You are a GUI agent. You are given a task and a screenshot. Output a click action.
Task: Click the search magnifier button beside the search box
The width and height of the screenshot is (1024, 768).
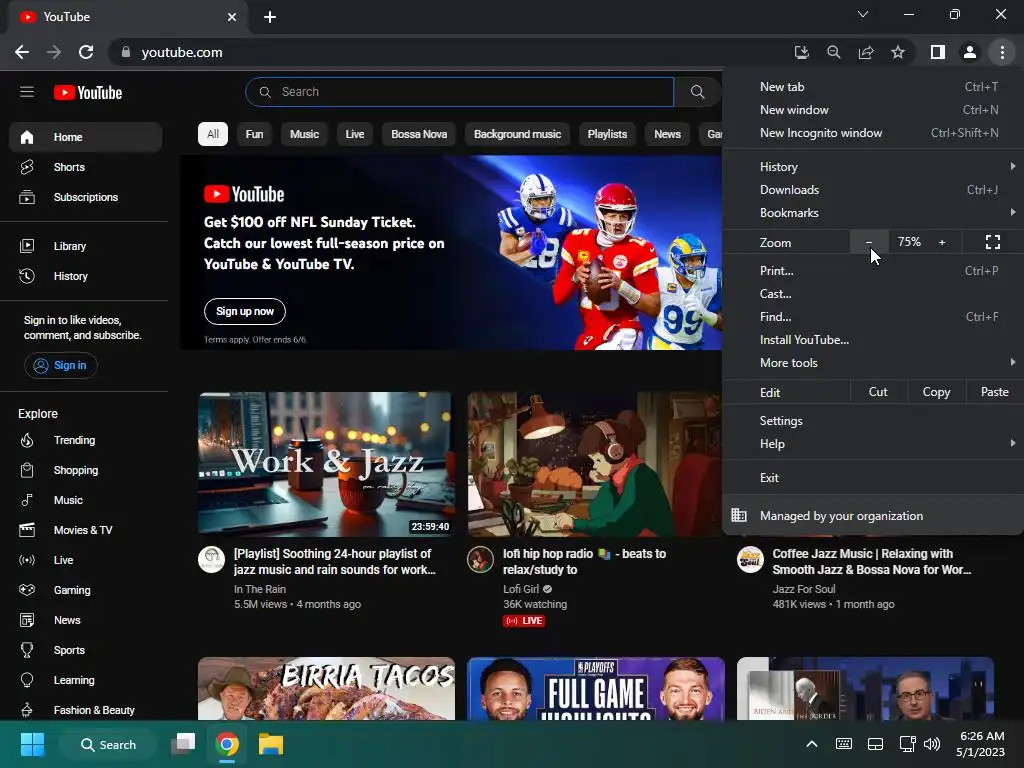(697, 92)
